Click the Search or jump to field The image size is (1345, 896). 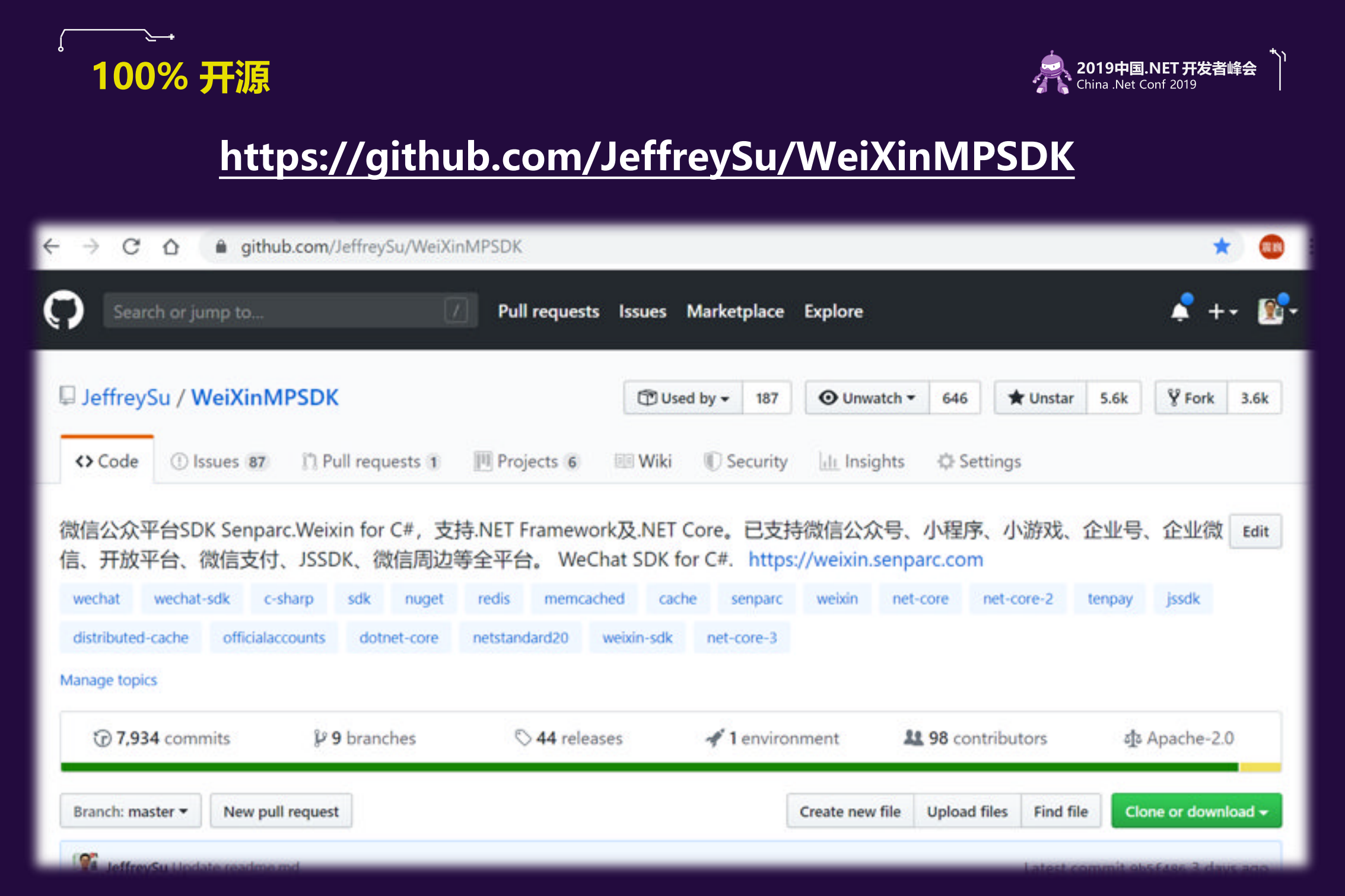[x=289, y=311]
